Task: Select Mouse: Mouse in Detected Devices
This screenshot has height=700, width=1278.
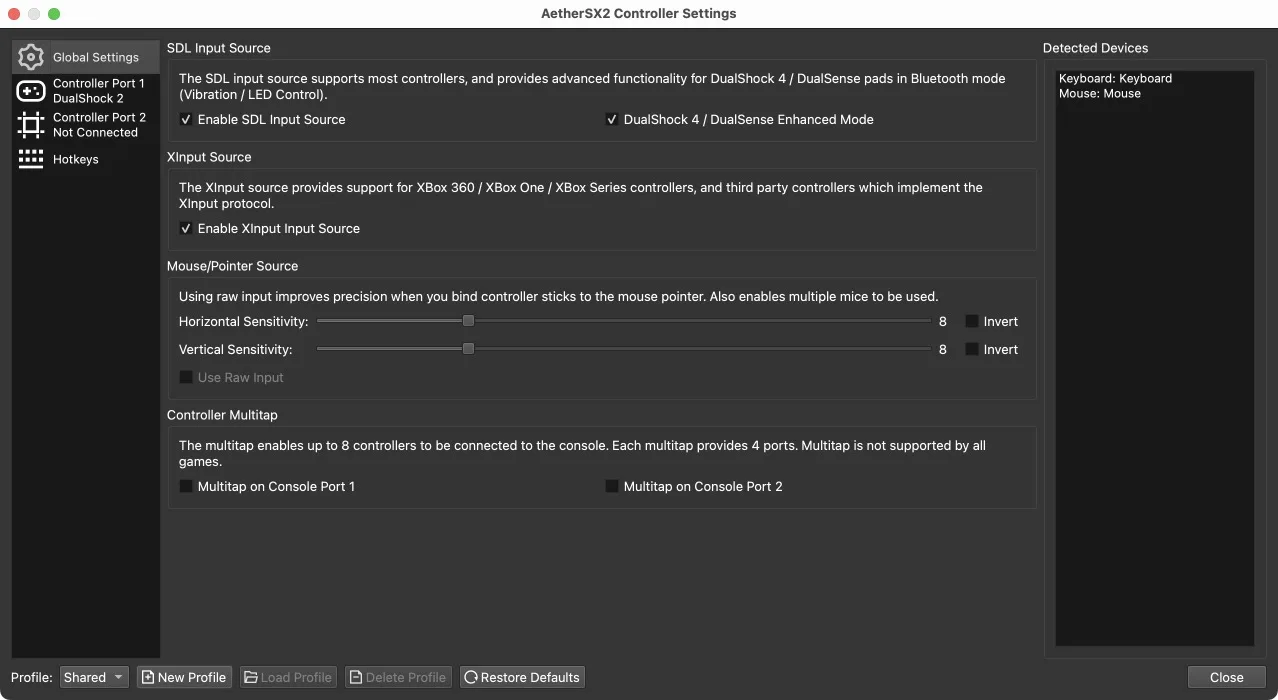Action: pos(1099,94)
